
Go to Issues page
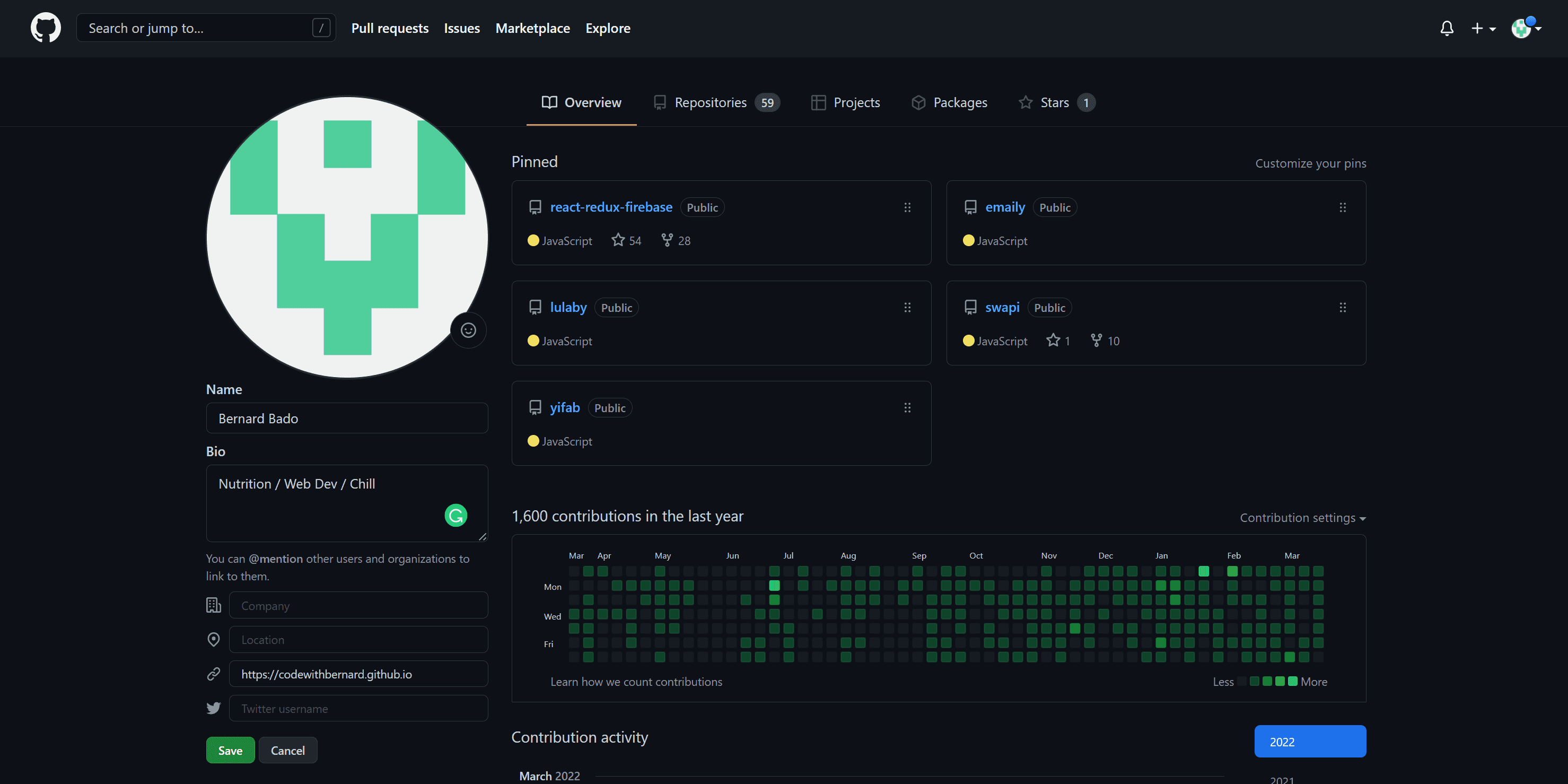[x=462, y=28]
